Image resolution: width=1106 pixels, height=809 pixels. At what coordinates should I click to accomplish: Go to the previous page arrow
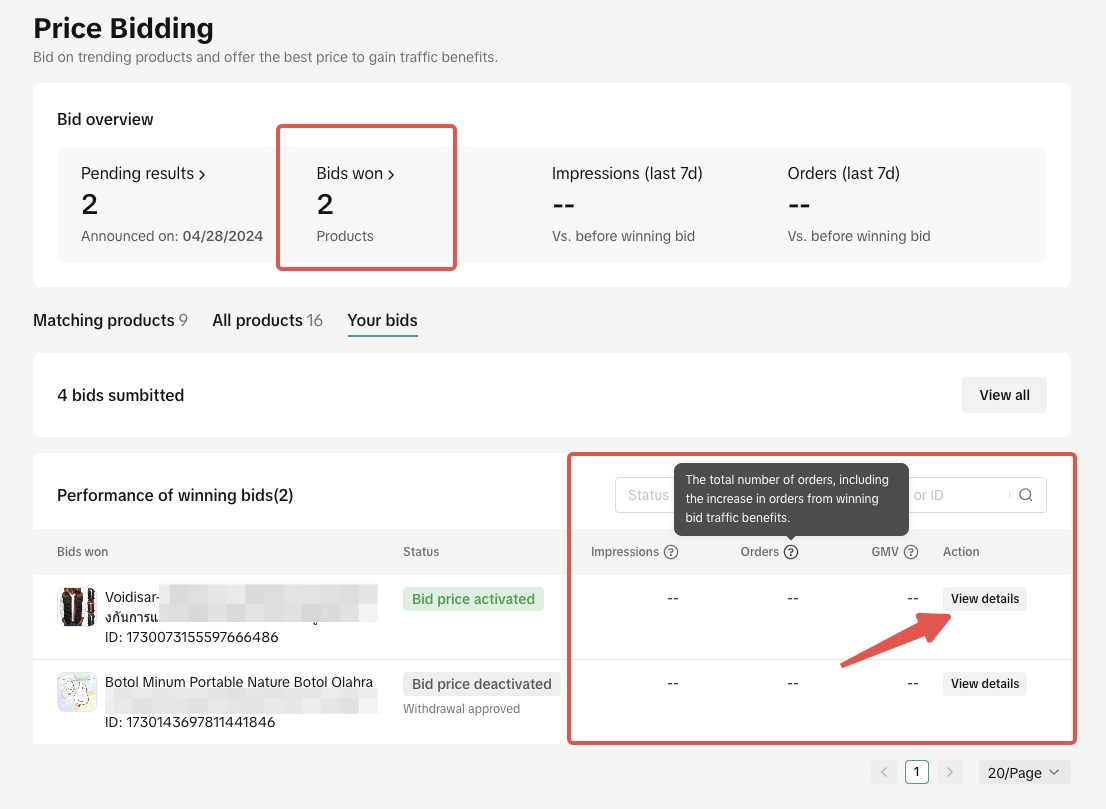pos(884,772)
